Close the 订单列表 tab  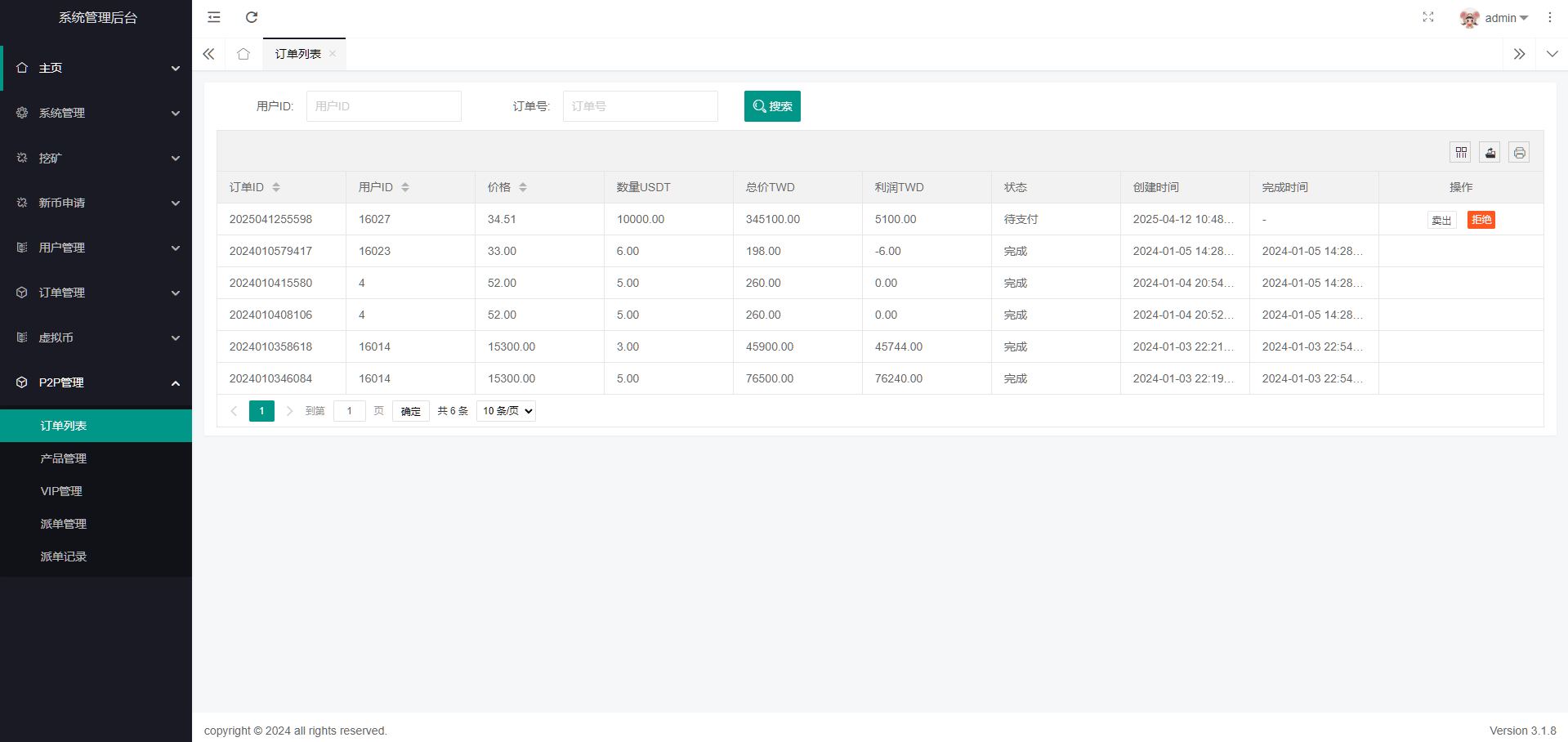coord(333,54)
